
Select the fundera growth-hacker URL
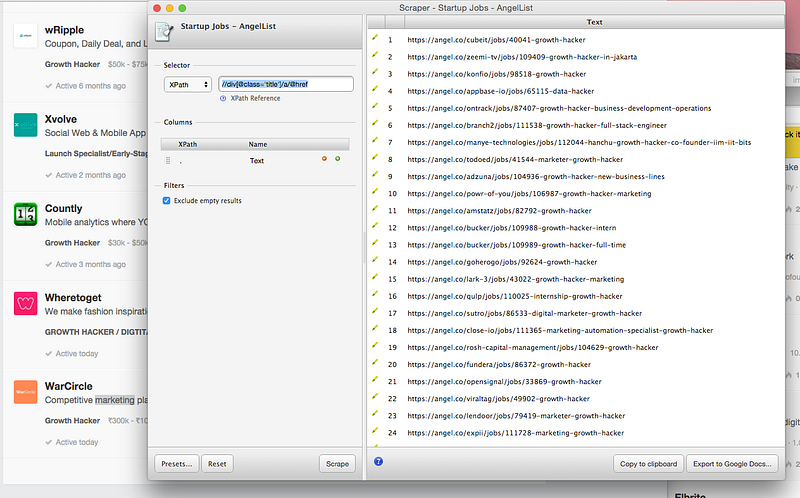coord(499,365)
